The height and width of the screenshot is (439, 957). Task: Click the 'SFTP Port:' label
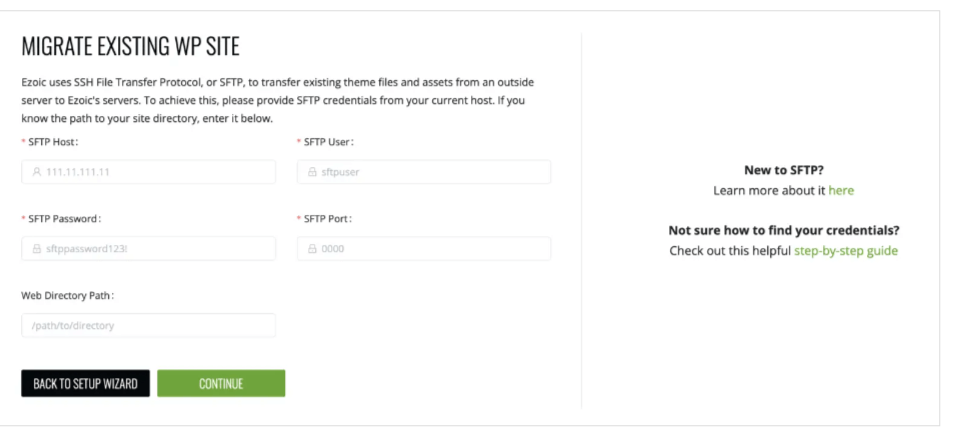pyautogui.click(x=325, y=219)
